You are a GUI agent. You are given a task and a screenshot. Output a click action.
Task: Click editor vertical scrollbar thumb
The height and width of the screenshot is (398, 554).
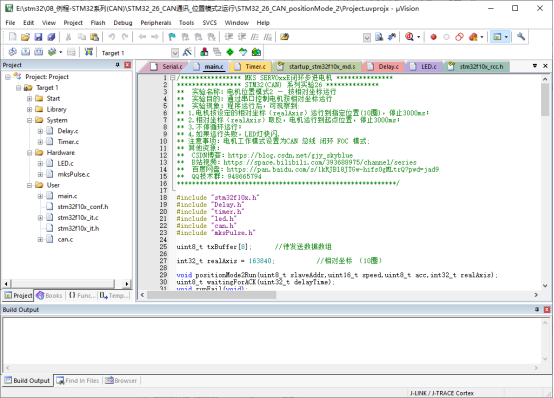coord(545,100)
